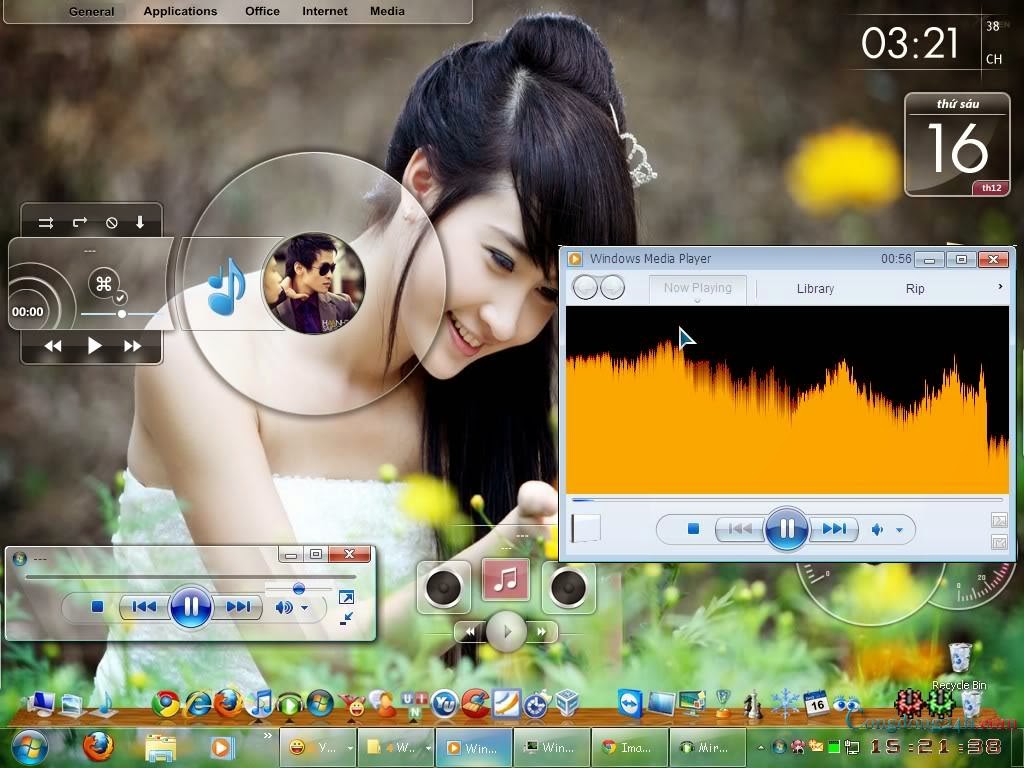Open the Office menu on the top launcher
This screenshot has height=768, width=1024.
pyautogui.click(x=263, y=11)
